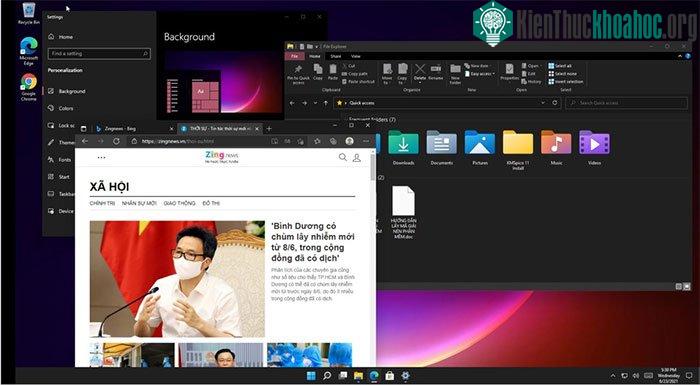Click the background preview image in Settings
The width and height of the screenshot is (700, 385).
(224, 82)
